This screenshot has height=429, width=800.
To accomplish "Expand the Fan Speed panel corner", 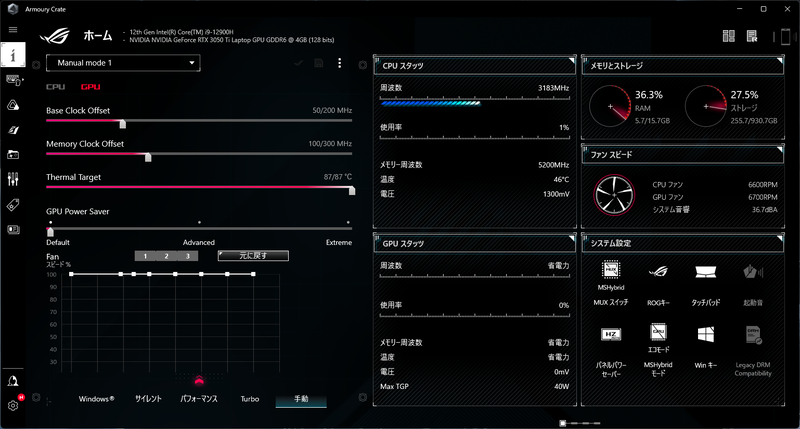I will (780, 149).
